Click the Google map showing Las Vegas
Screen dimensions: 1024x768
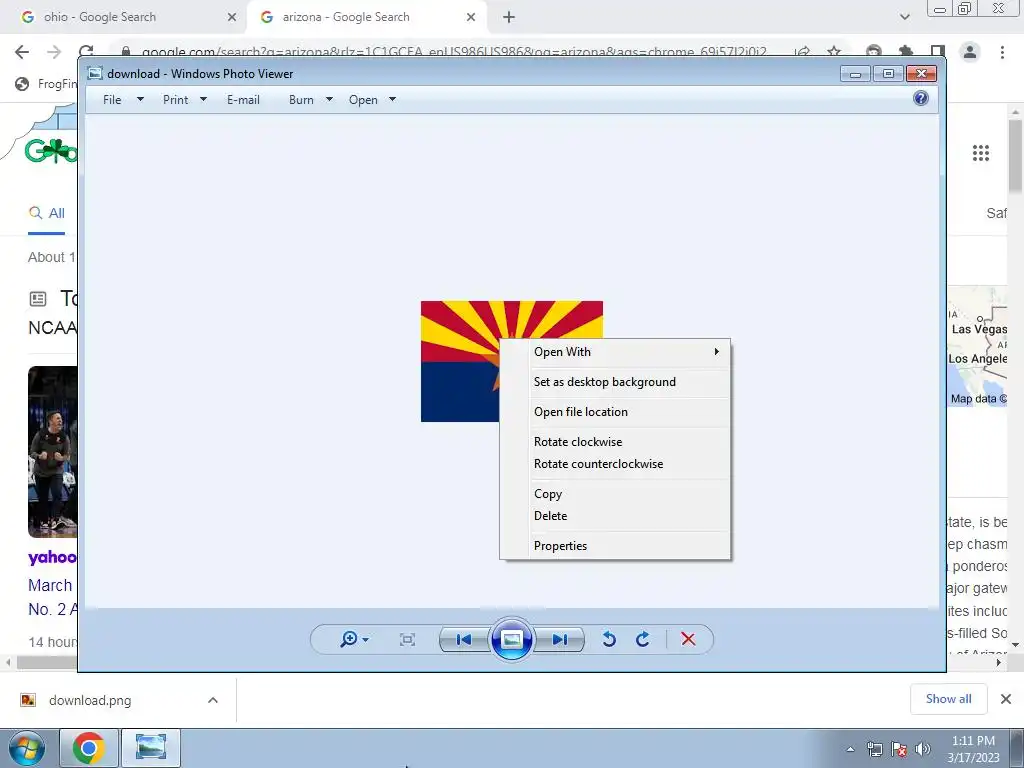point(978,346)
